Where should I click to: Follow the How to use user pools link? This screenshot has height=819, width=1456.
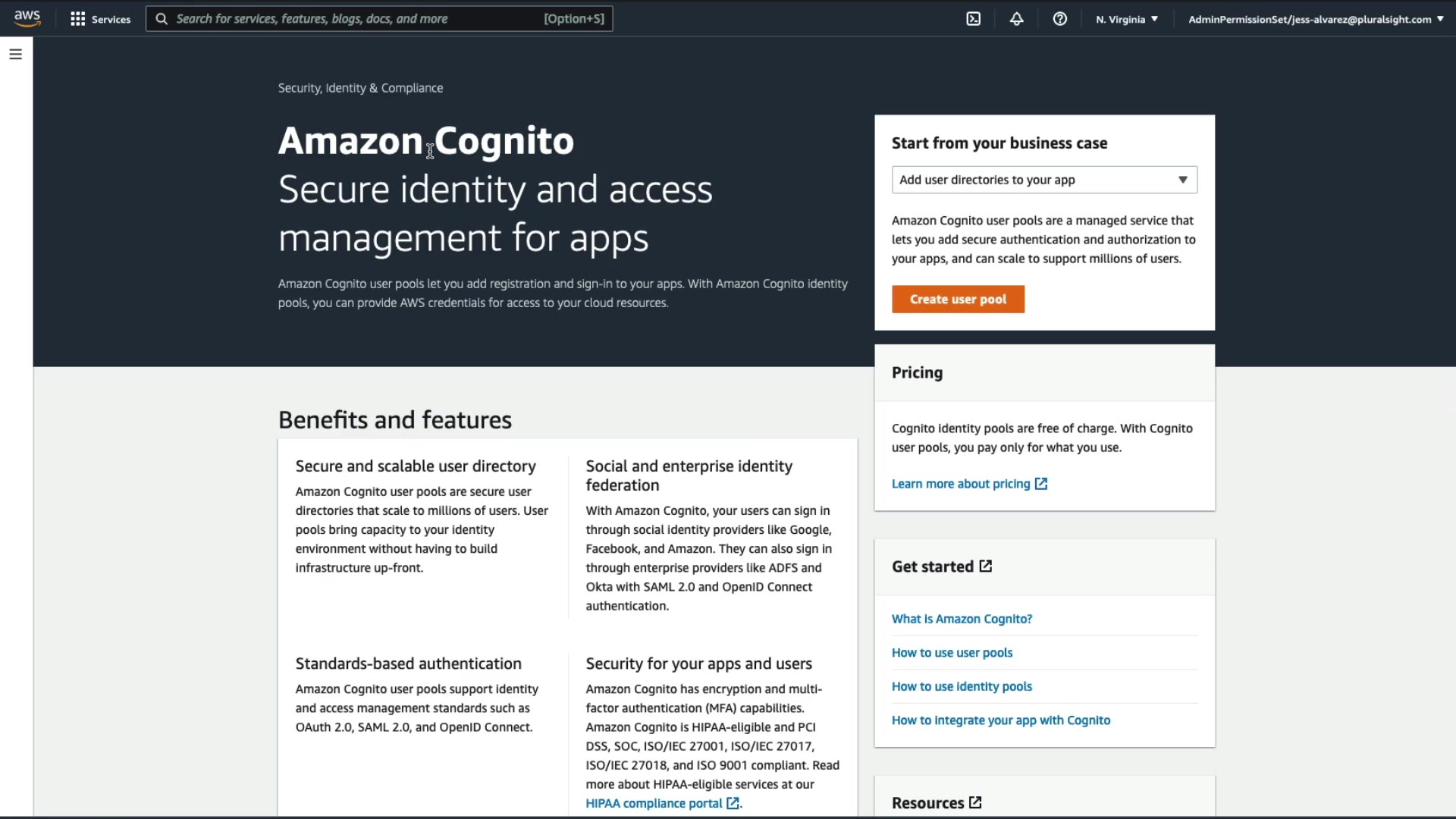tap(952, 653)
